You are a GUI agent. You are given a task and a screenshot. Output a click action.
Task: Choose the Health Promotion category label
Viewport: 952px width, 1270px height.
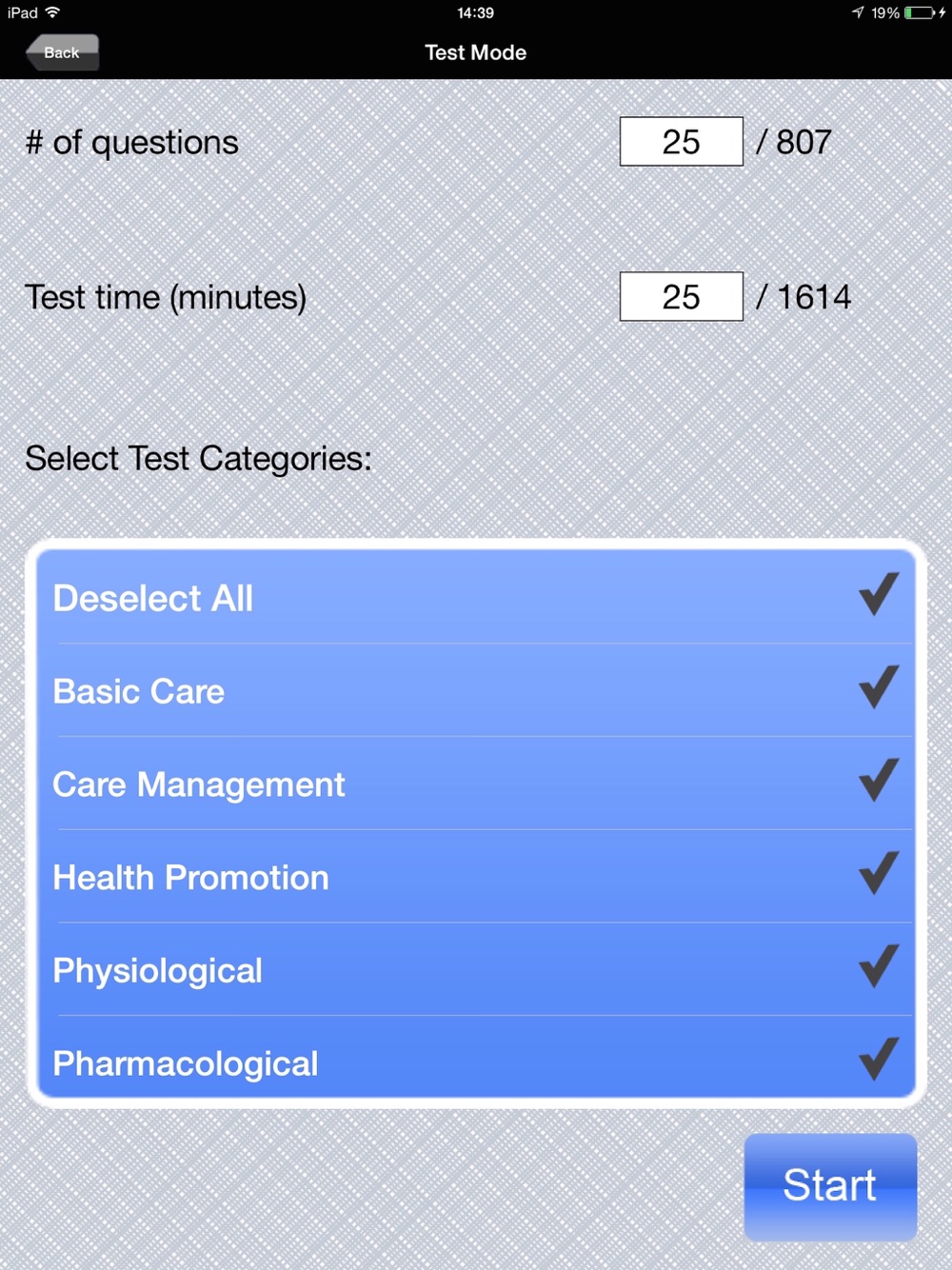[190, 878]
